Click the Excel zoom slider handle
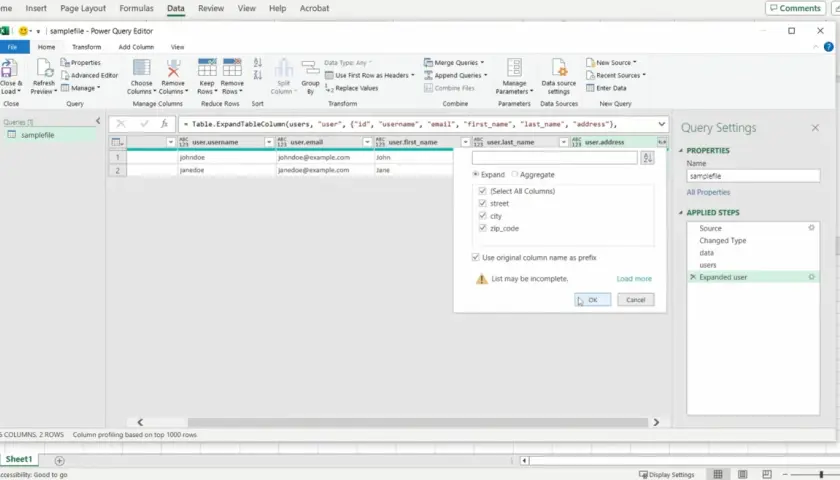The image size is (840, 480). [x=821, y=475]
